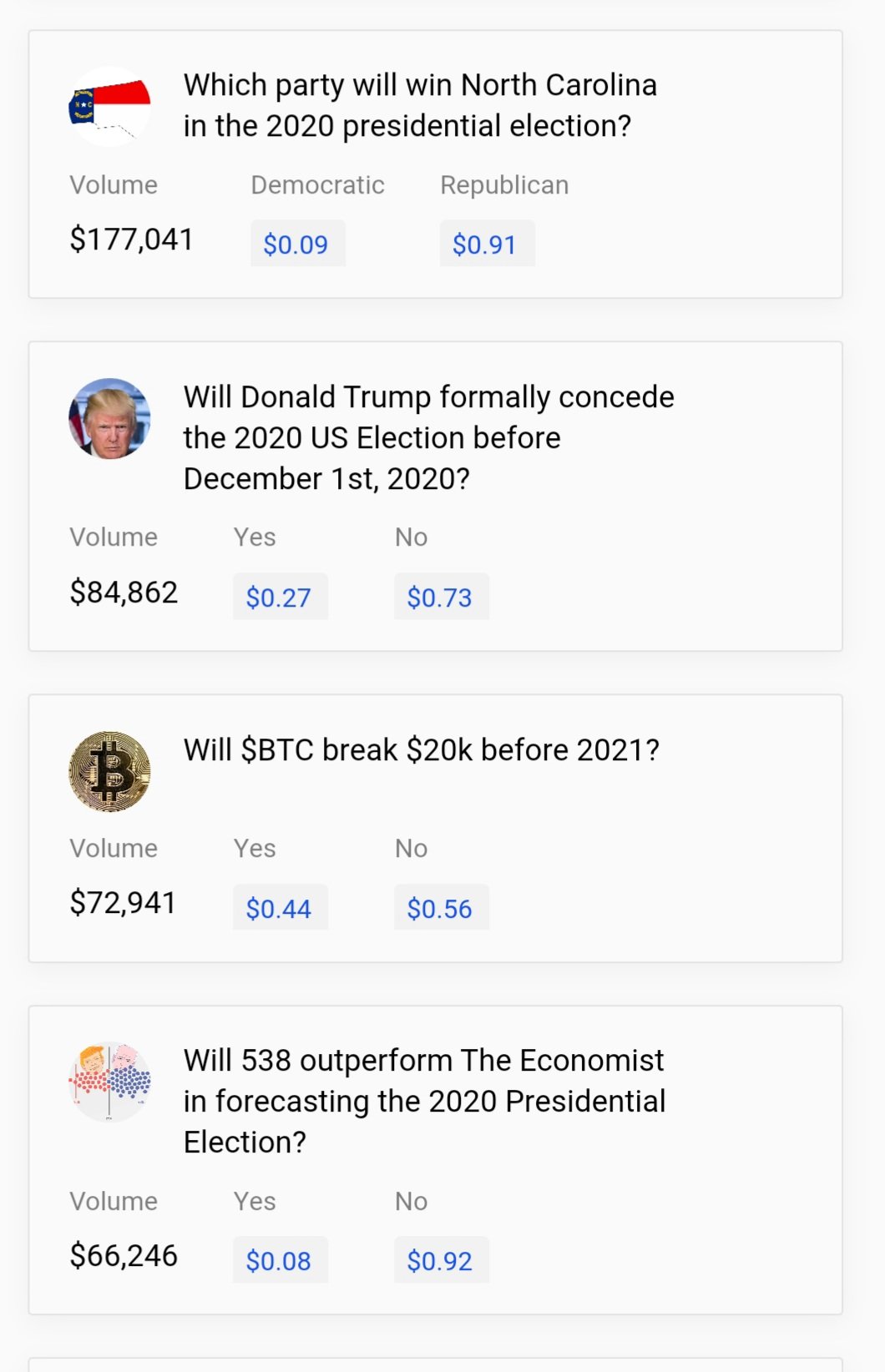Screen dimensions: 885x1372
Task: Click the Bitcoin coin icon
Action: click(109, 772)
